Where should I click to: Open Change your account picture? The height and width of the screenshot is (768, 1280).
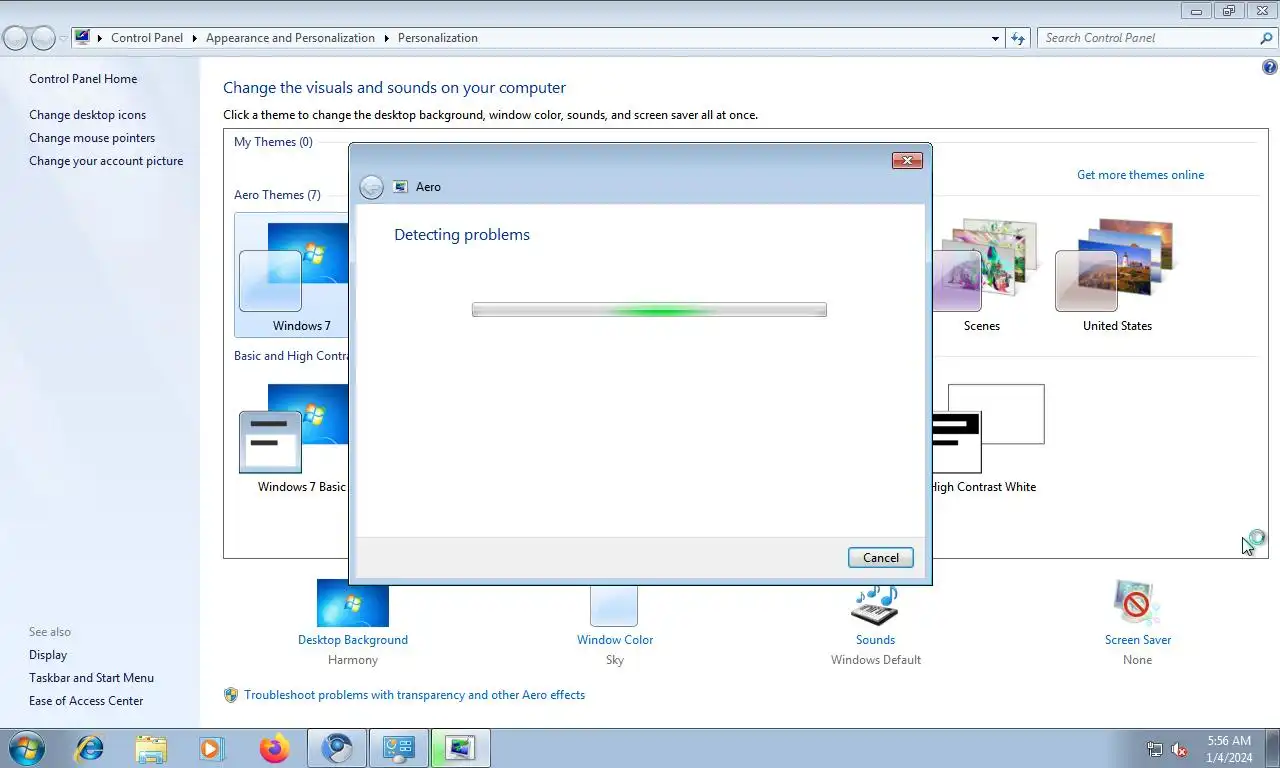coord(106,161)
